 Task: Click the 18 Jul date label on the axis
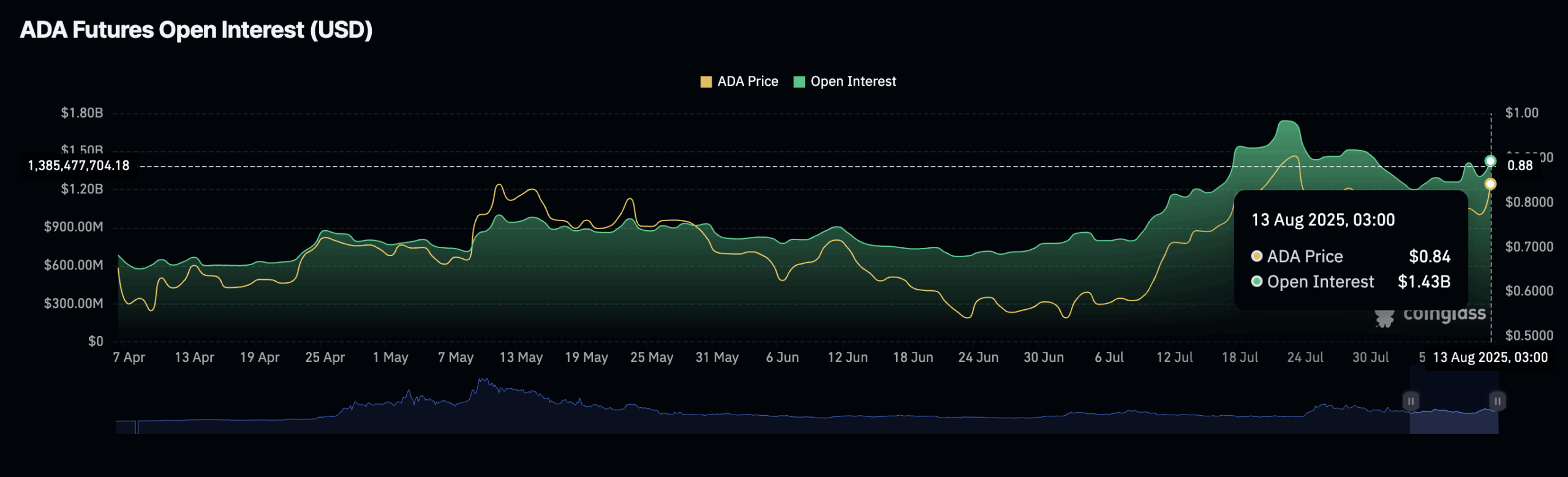click(1240, 357)
